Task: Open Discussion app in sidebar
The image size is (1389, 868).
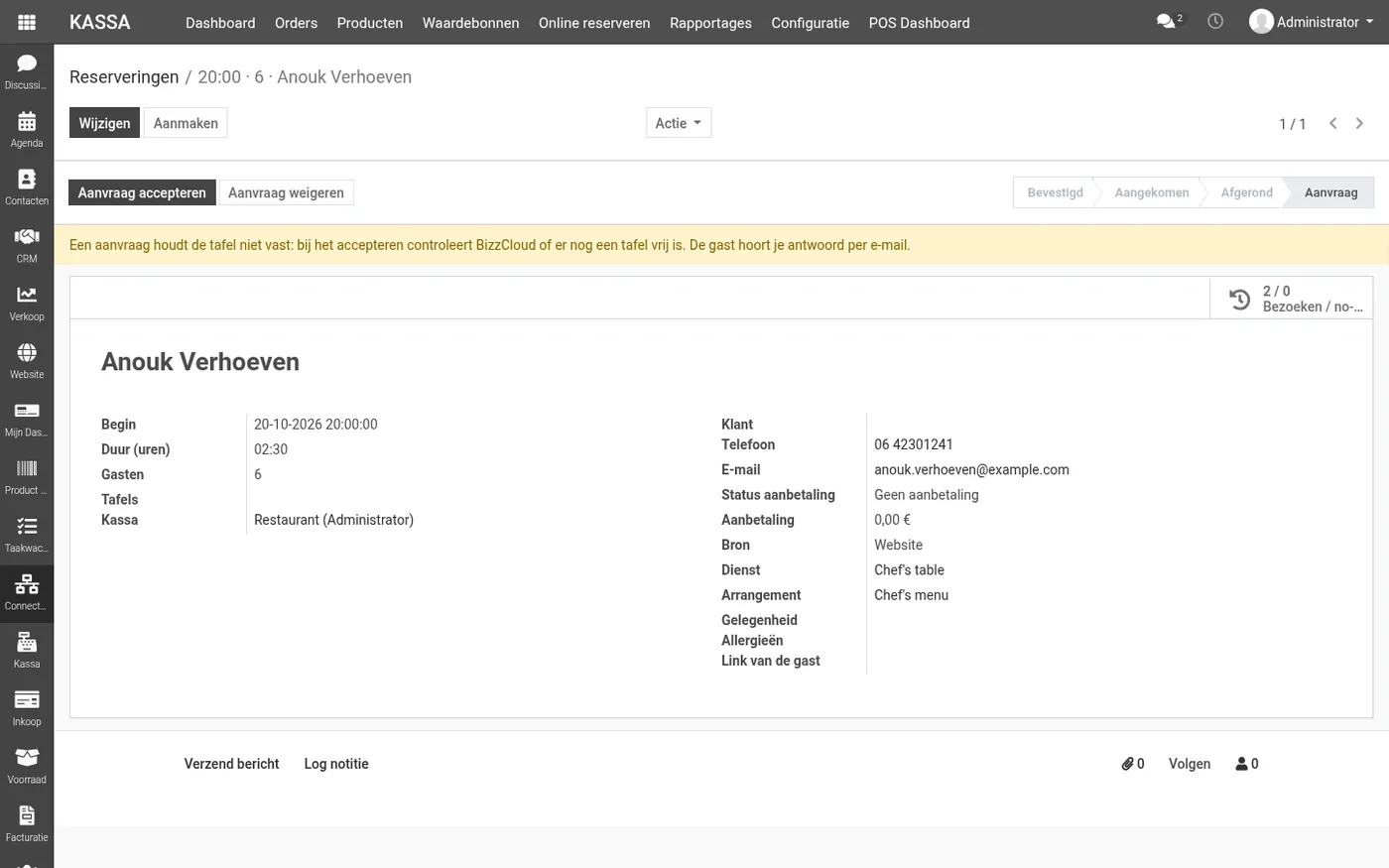Action: 27,72
